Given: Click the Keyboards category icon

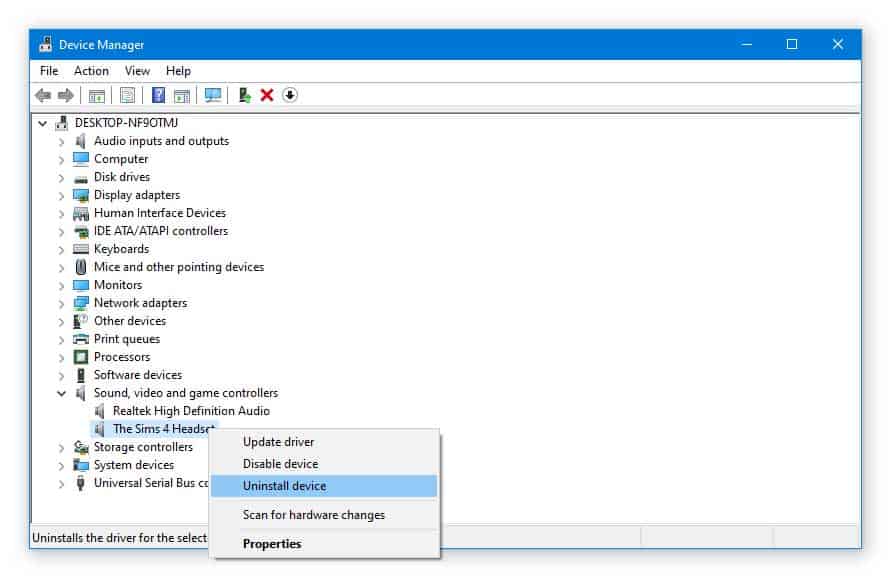Looking at the screenshot, I should point(81,249).
